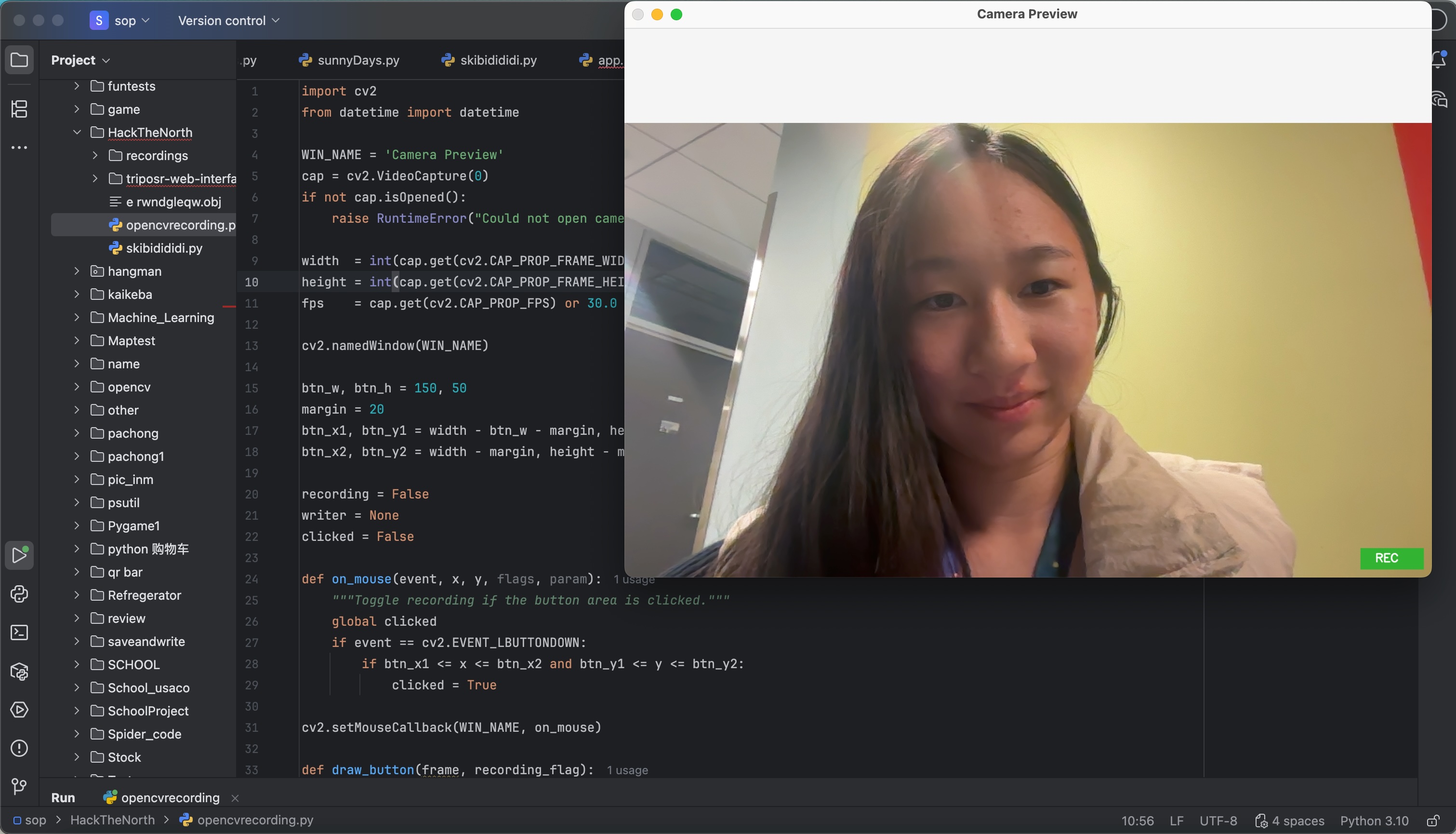Toggle the REC recording button

1391,558
